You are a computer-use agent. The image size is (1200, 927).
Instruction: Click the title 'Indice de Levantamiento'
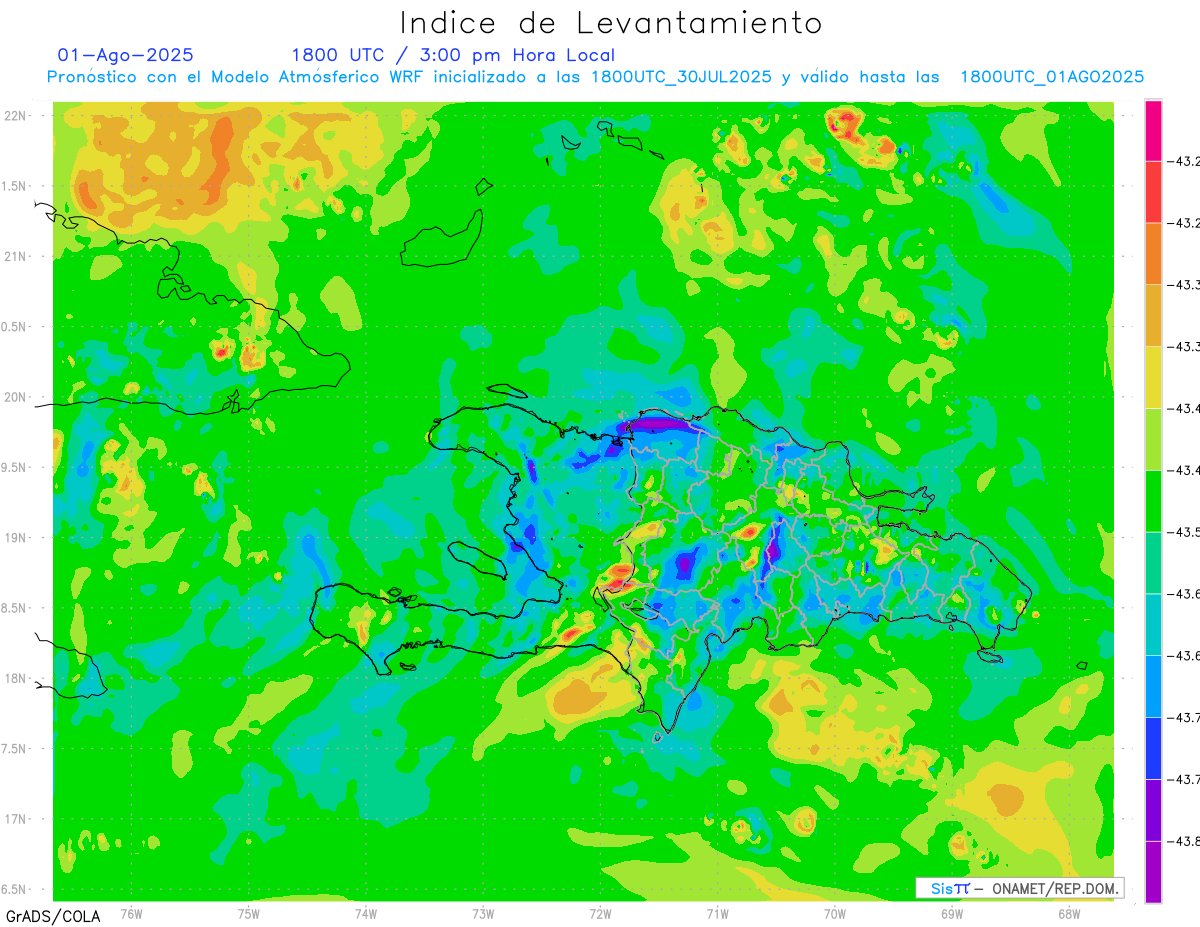(x=610, y=23)
